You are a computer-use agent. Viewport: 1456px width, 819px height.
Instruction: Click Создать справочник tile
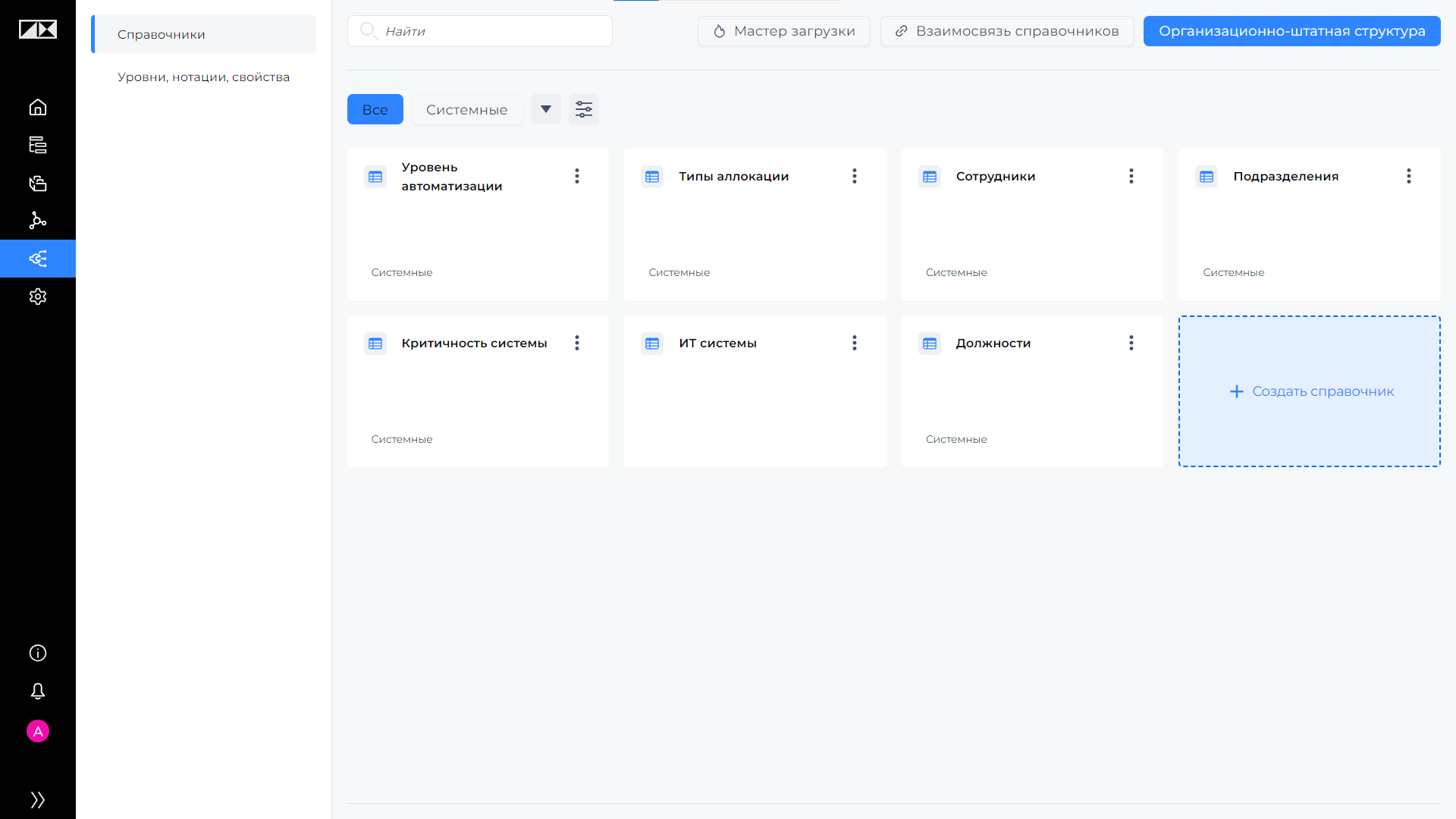(x=1310, y=391)
